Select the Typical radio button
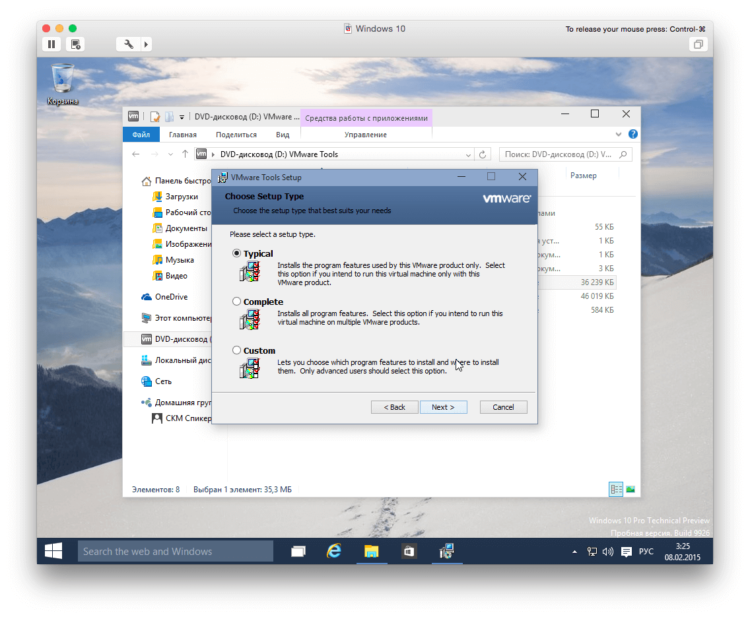 point(236,253)
